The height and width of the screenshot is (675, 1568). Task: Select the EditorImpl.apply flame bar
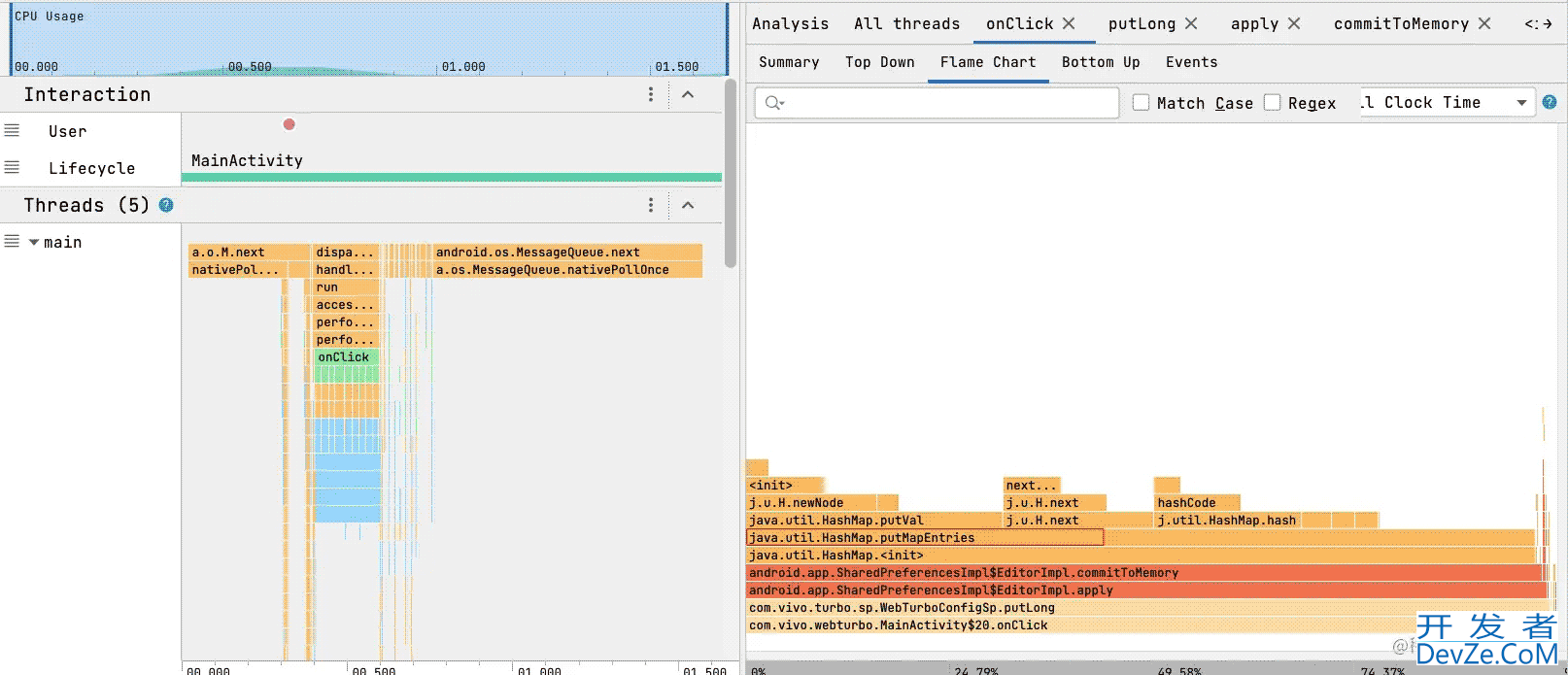click(x=1146, y=591)
